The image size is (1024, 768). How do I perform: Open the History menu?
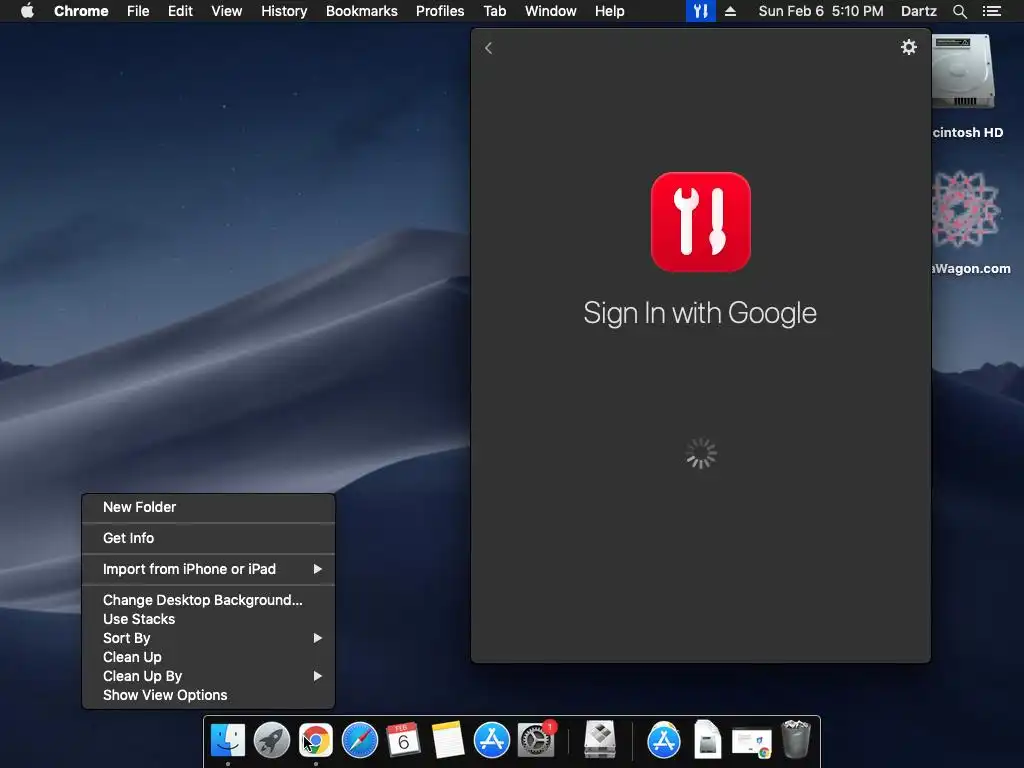284,11
